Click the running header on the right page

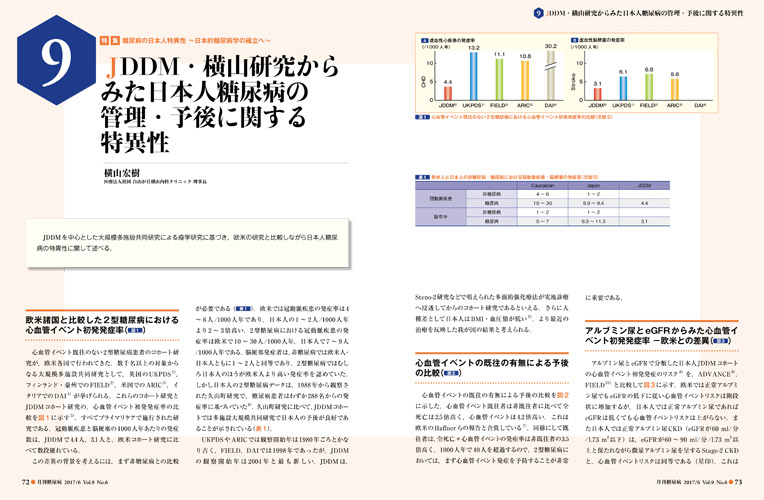(645, 13)
